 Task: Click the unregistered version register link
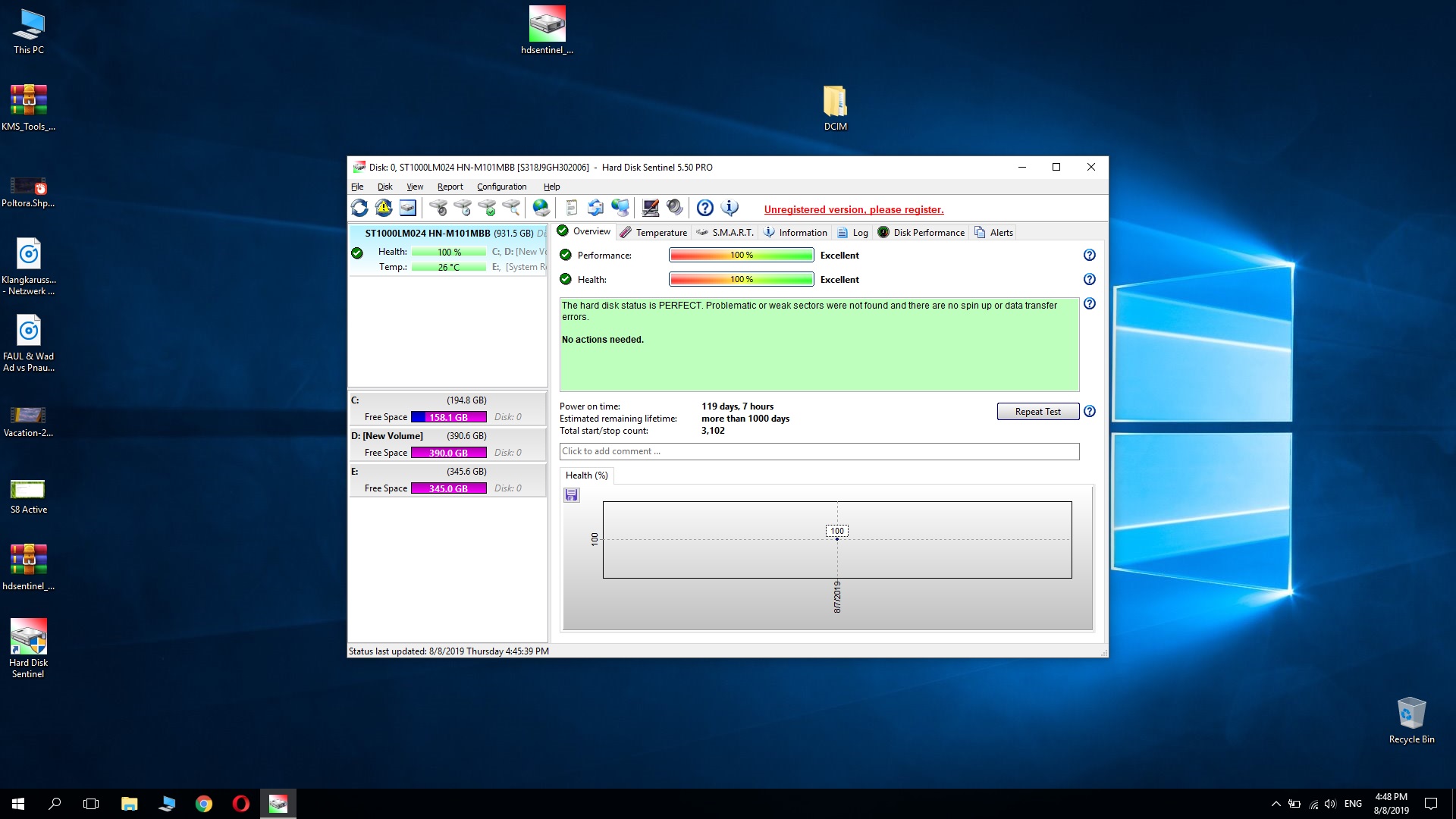pyautogui.click(x=854, y=210)
